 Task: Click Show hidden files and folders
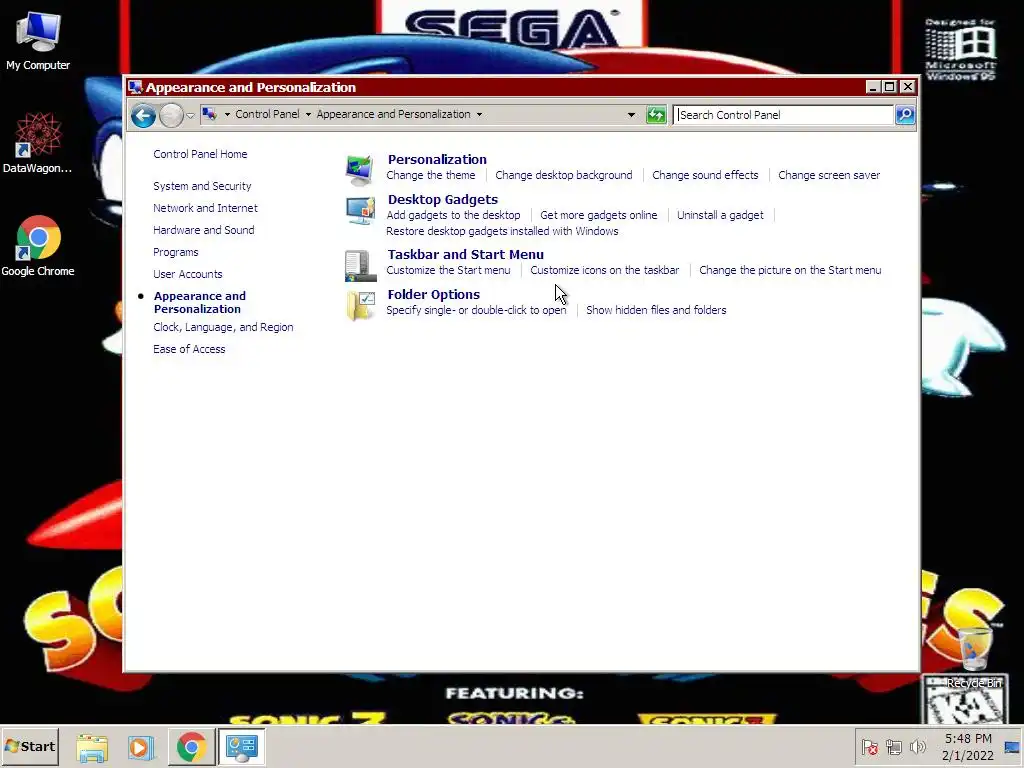click(656, 310)
